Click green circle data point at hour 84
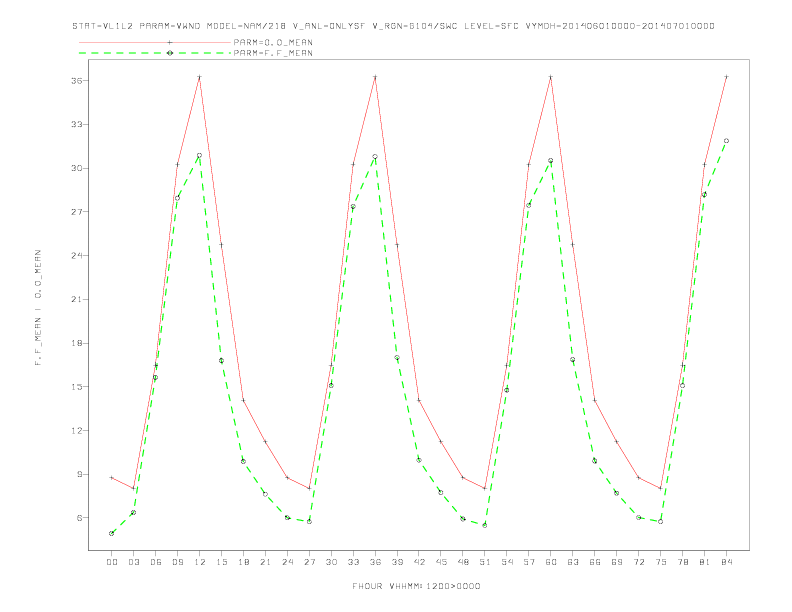This screenshot has height=612, width=792. click(x=727, y=141)
